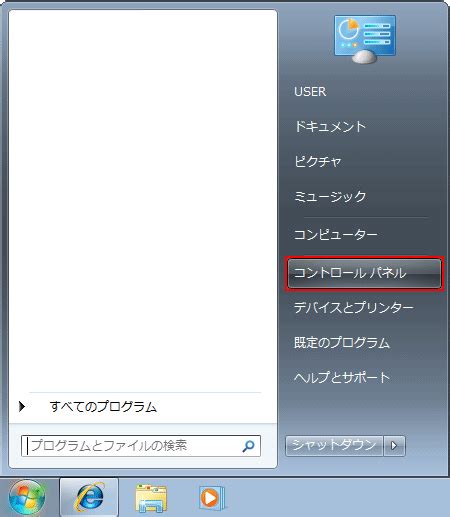Viewport: 450px width, 517px height.
Task: Click the Control Panel picture at top
Action: pyautogui.click(x=365, y=39)
